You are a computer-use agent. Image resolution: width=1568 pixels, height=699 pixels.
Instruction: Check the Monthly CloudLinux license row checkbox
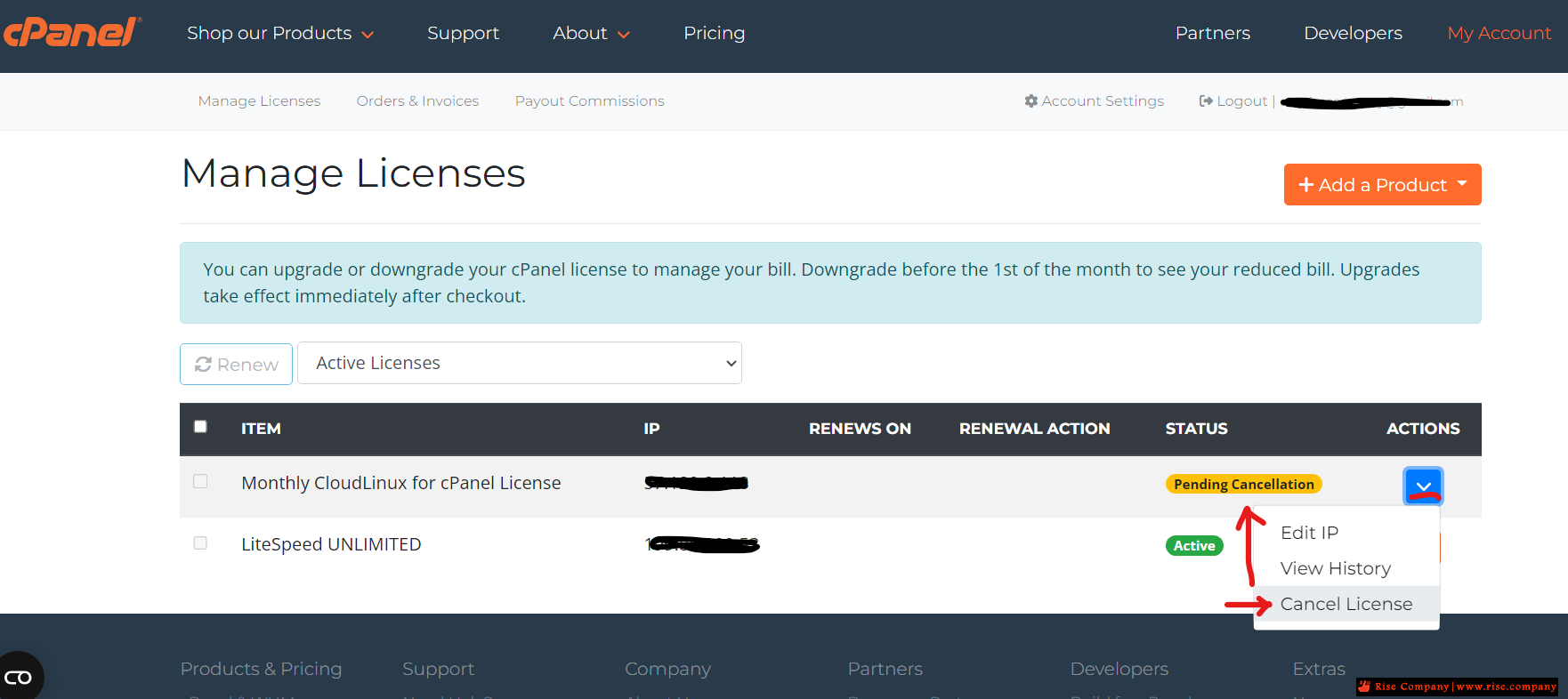click(x=200, y=481)
